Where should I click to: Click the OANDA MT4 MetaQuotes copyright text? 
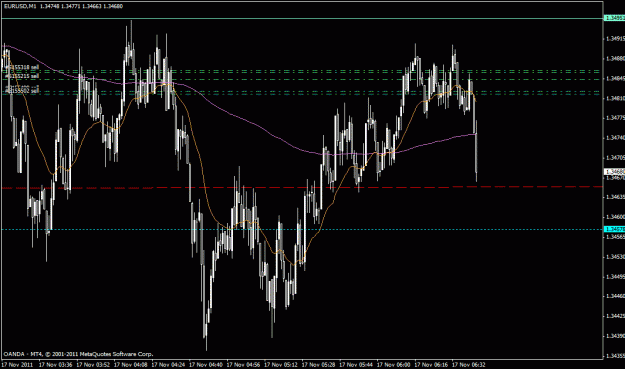tap(79, 354)
